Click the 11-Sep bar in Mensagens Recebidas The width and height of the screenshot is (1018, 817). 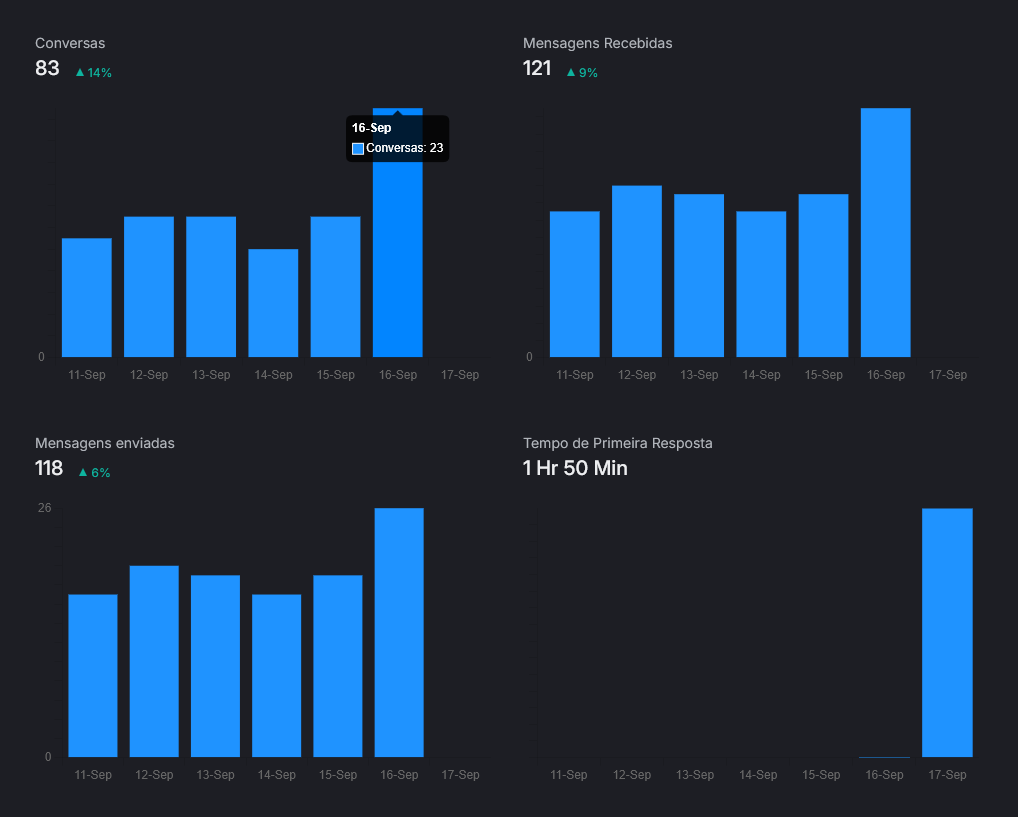pos(575,284)
